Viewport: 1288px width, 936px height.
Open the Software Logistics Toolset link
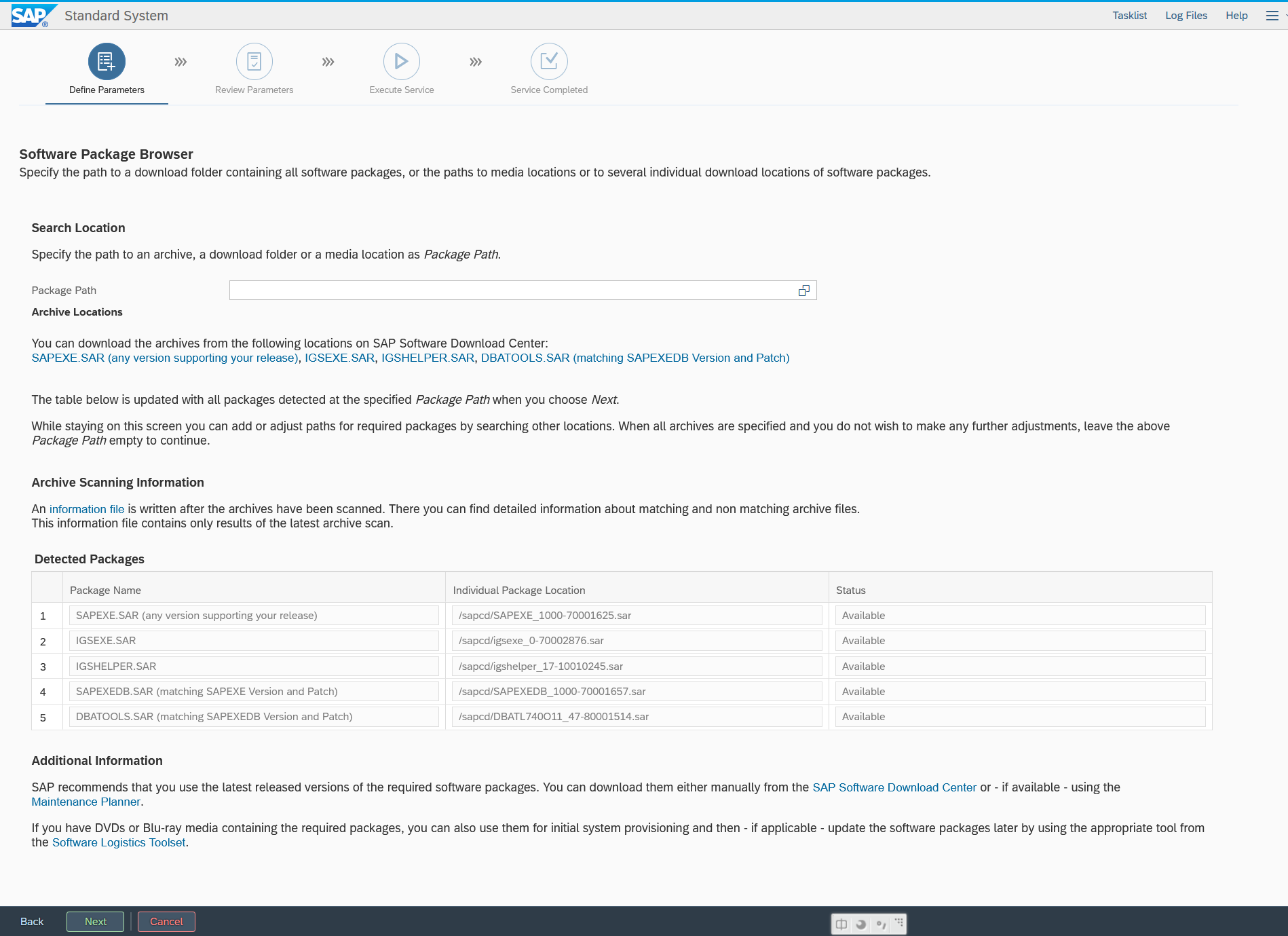(119, 842)
